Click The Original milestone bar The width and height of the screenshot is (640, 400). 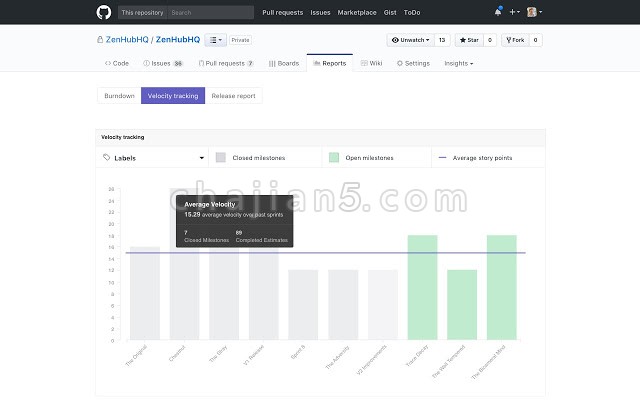[145, 293]
